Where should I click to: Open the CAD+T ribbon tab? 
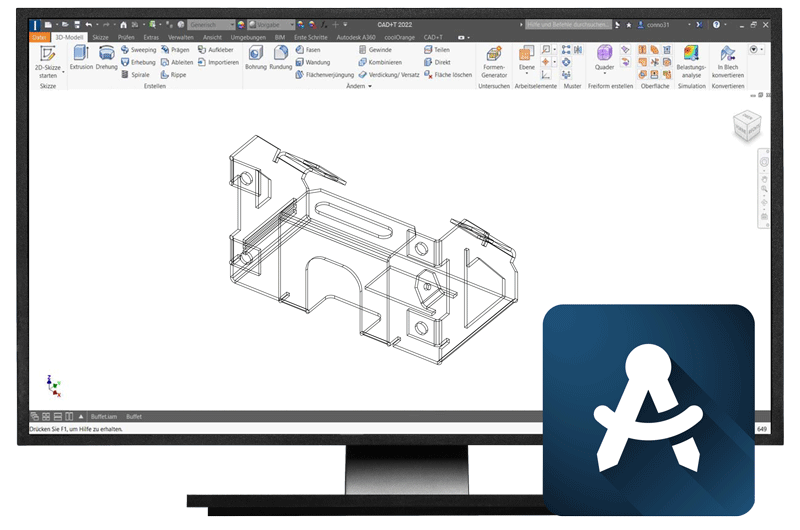pyautogui.click(x=433, y=37)
